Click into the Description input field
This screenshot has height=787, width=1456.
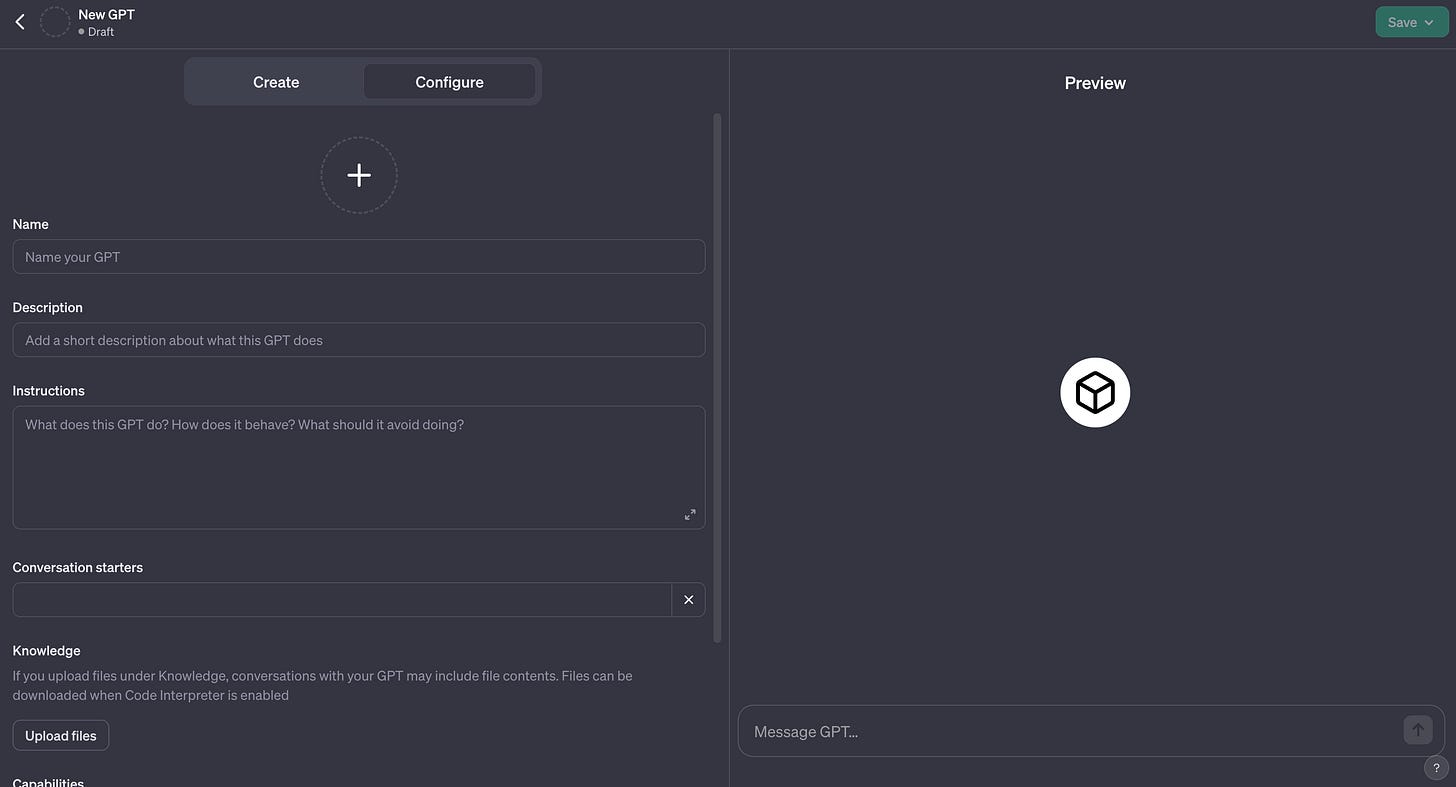359,340
